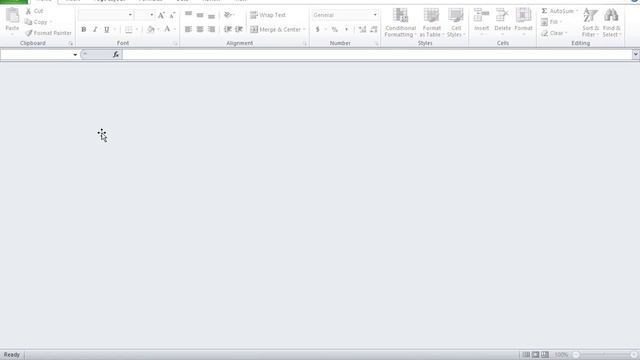
Task: Open Font group dialog launcher
Action: tap(176, 43)
